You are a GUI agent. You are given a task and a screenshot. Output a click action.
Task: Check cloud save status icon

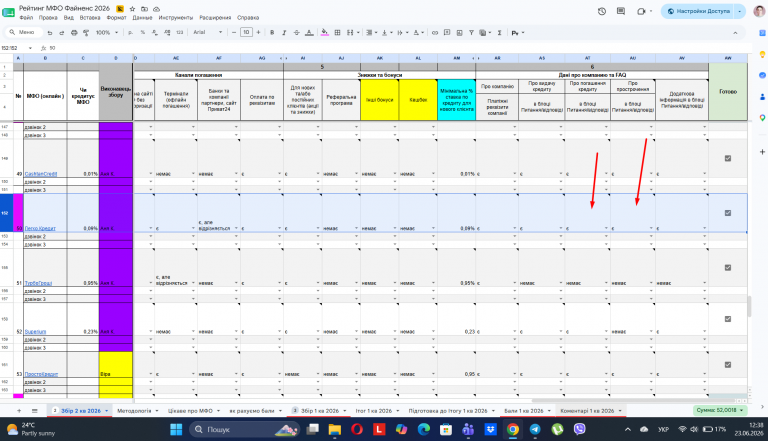click(x=156, y=9)
